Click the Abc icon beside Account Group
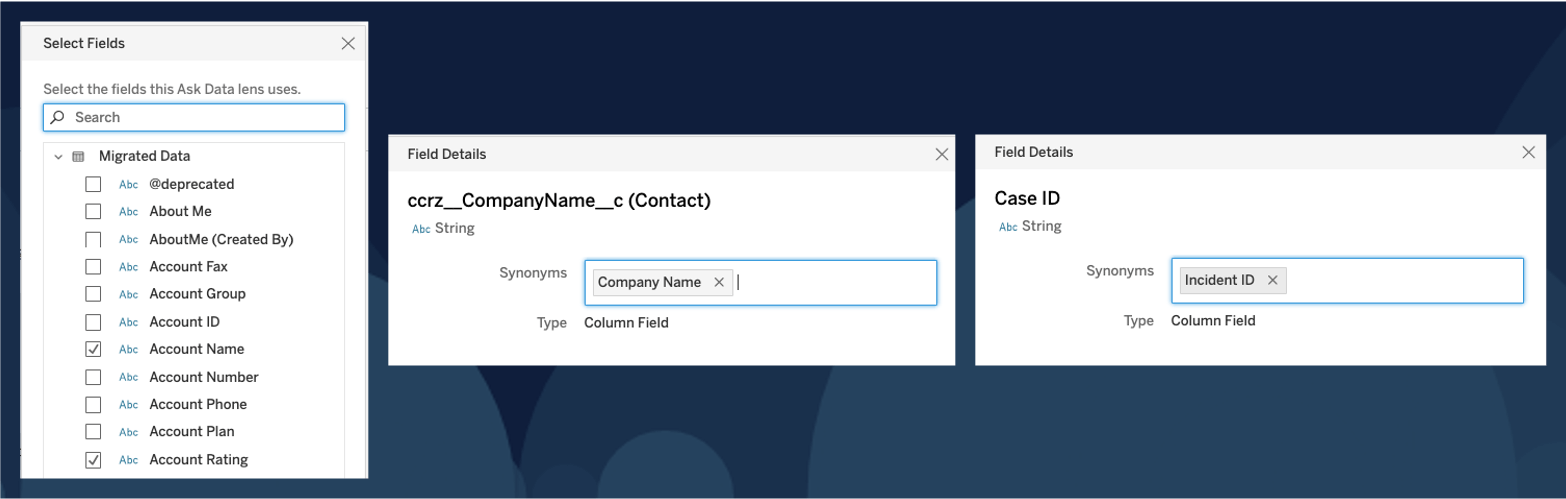 click(128, 295)
